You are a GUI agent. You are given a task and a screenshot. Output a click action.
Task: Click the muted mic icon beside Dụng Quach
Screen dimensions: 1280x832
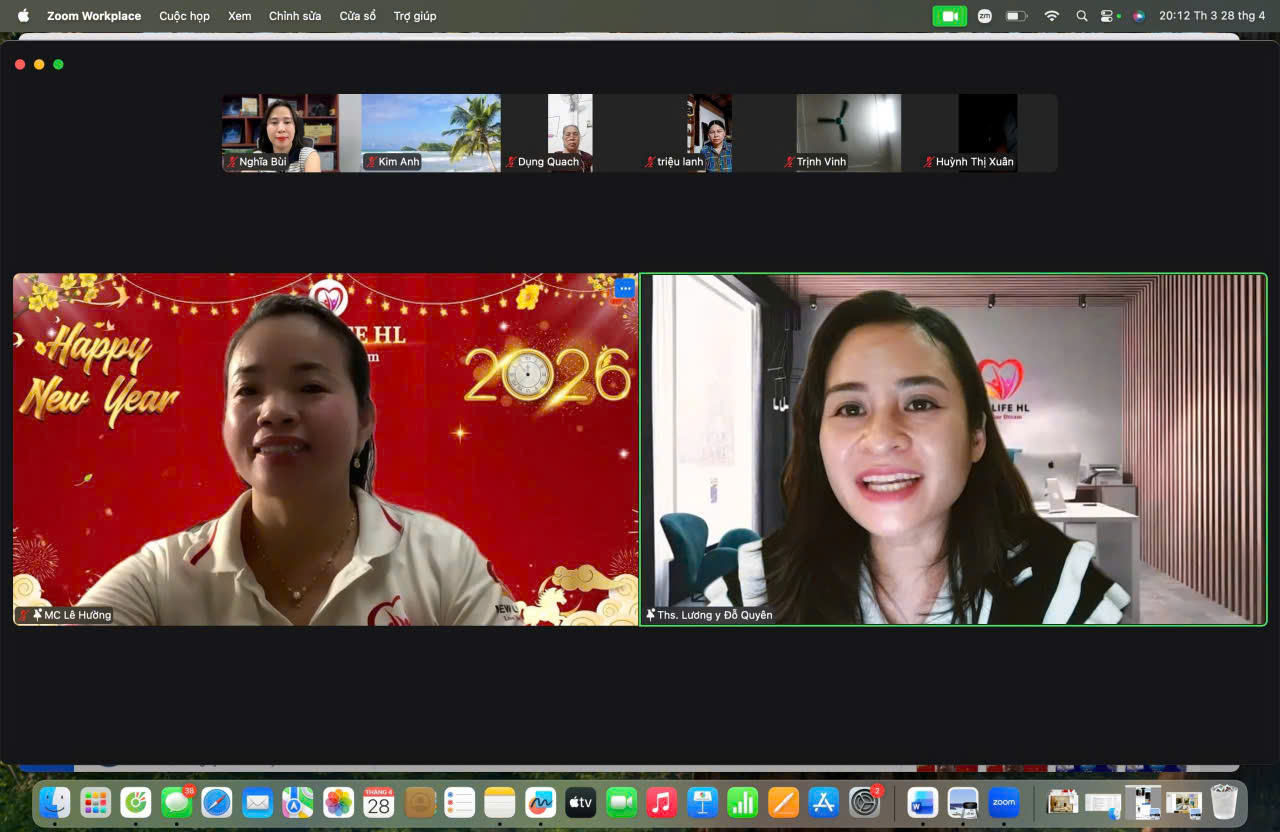click(511, 162)
